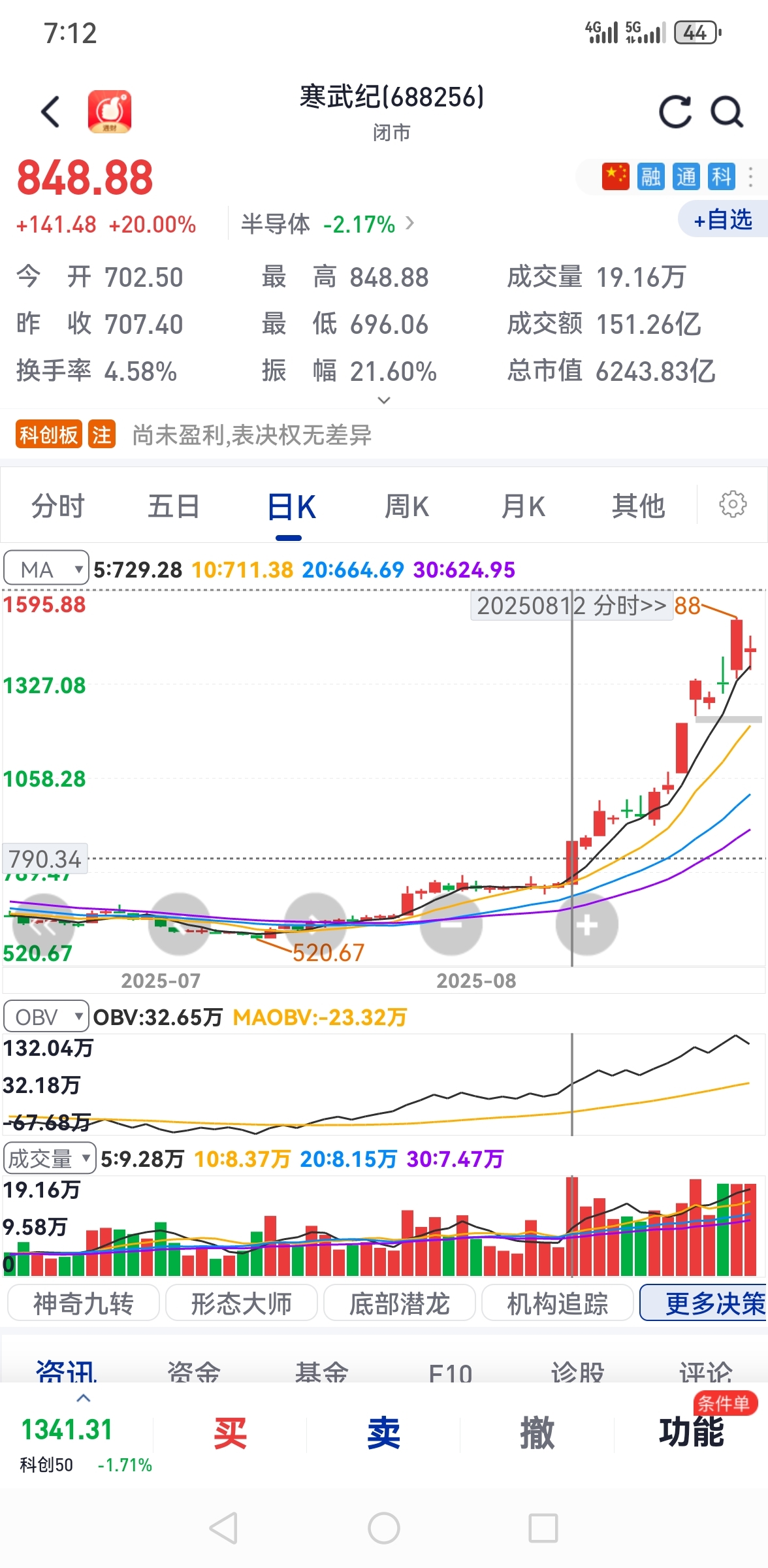Image resolution: width=768 pixels, height=1568 pixels.
Task: Switch to 五日 chart tab
Action: coord(174,506)
